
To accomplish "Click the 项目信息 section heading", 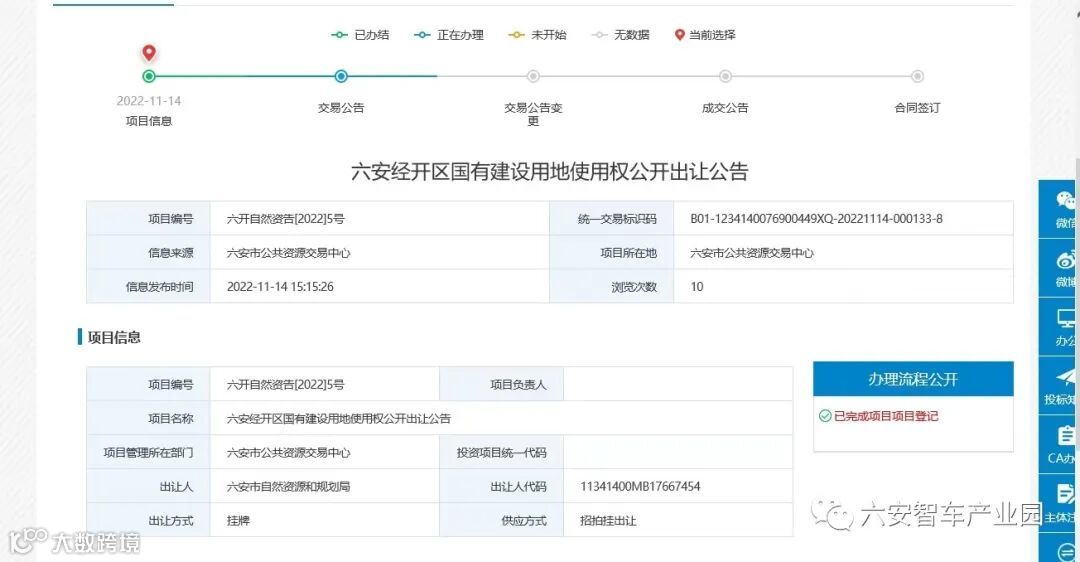I will [114, 337].
